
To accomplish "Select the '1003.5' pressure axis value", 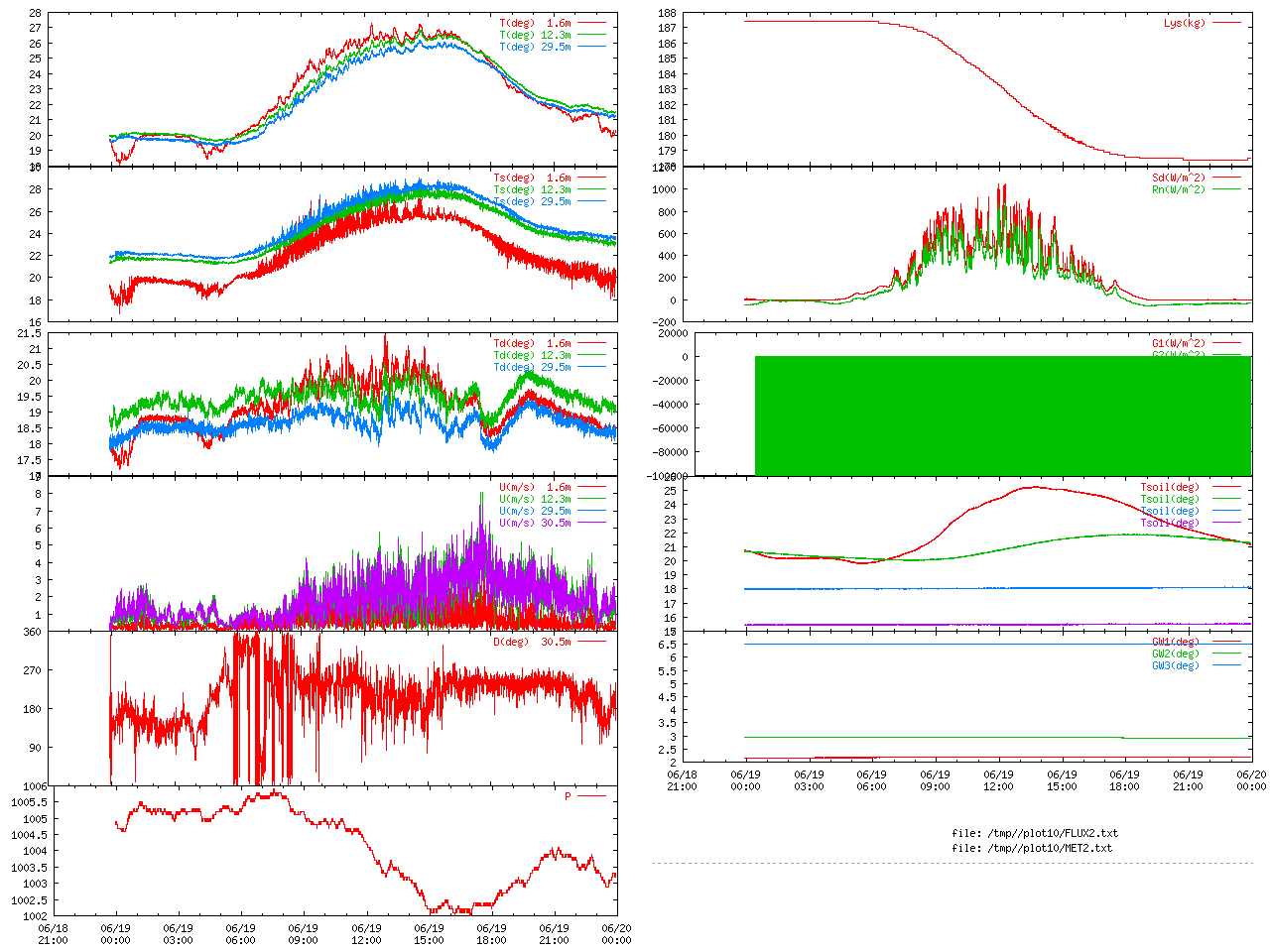I will pos(30,868).
